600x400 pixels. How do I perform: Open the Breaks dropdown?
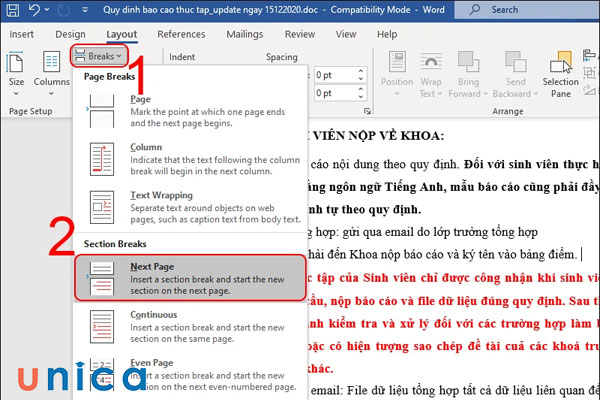click(101, 56)
